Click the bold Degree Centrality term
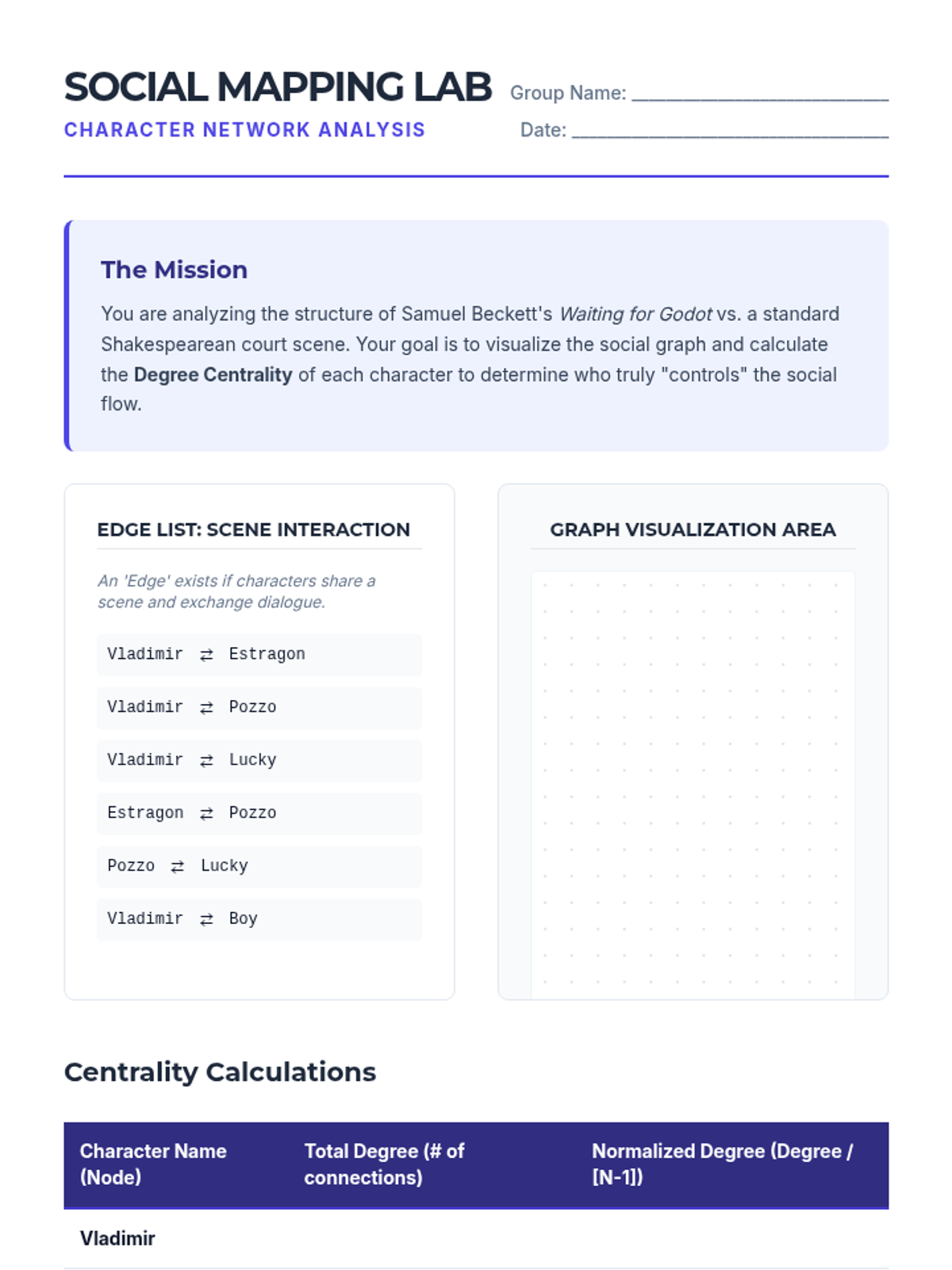This screenshot has width=952, height=1270. (213, 375)
